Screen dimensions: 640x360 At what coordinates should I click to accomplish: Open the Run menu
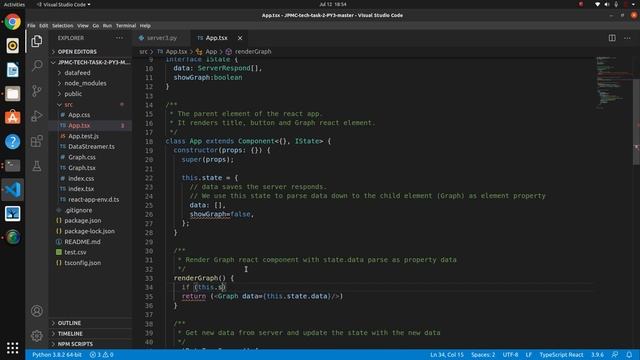(107, 26)
